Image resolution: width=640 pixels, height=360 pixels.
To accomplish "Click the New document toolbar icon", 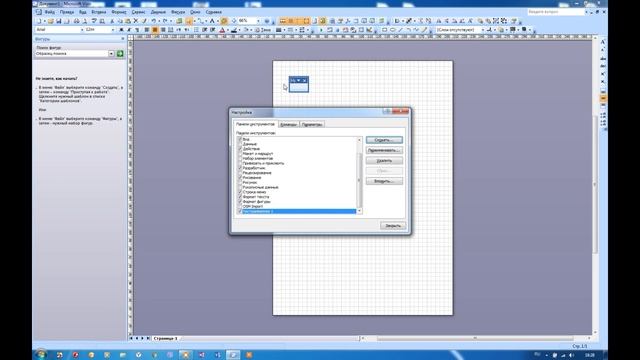I will [x=40, y=21].
